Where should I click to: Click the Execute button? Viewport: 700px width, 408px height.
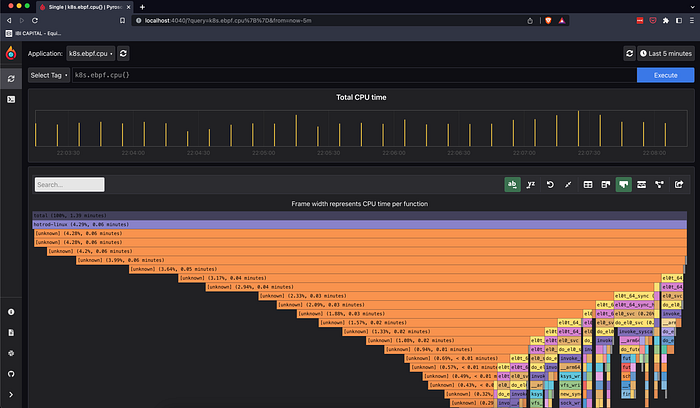coord(665,75)
